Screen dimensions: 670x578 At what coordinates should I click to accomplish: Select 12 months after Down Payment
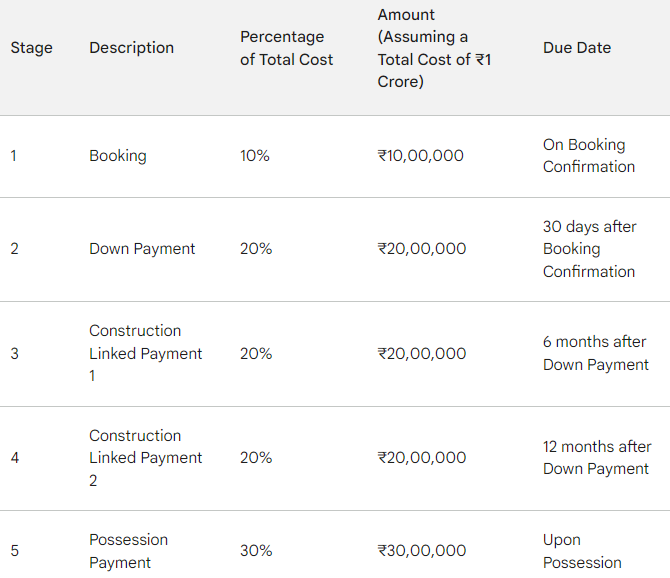click(597, 458)
